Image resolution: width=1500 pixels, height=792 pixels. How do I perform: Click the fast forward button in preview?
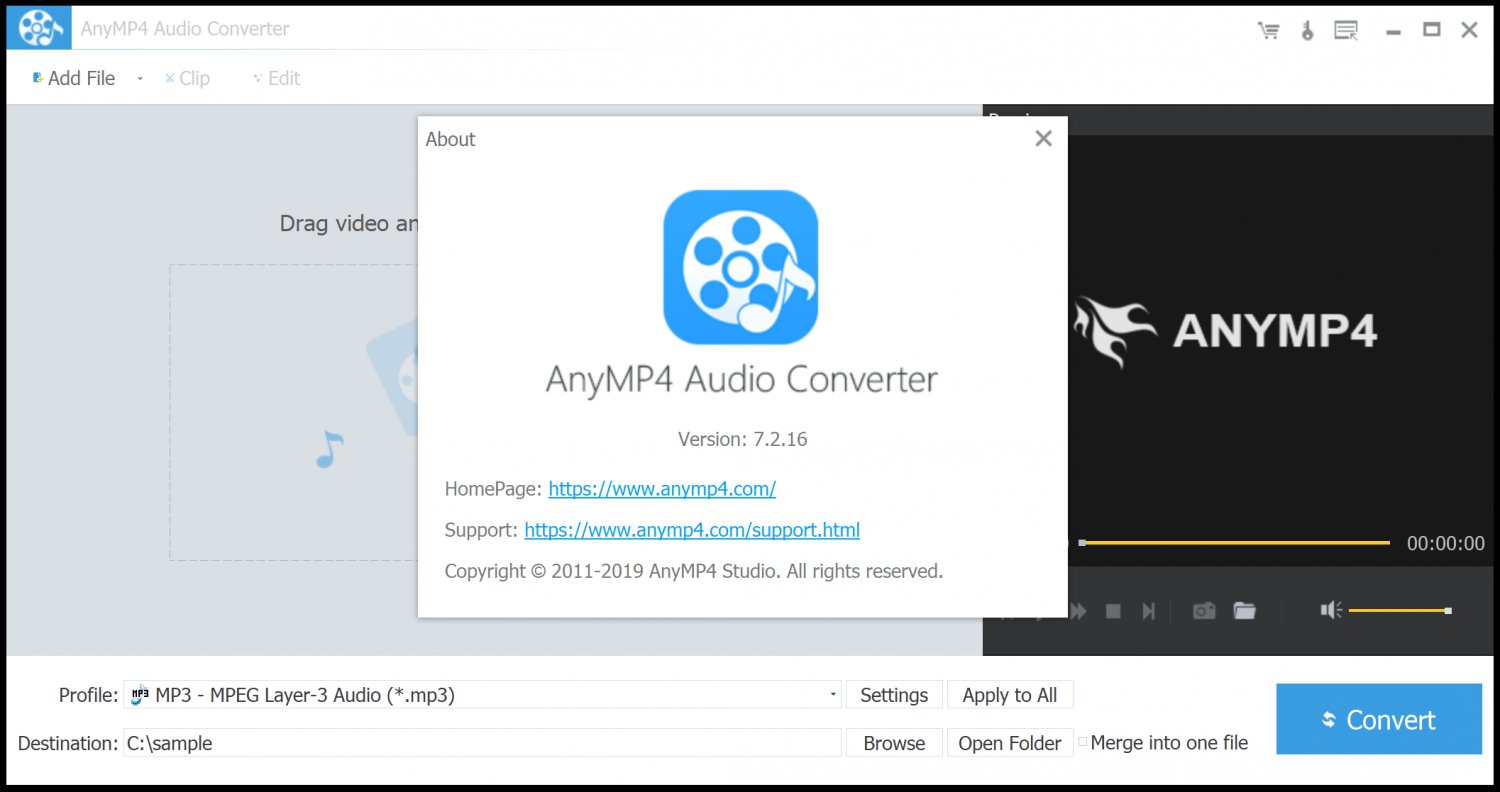(x=1078, y=611)
